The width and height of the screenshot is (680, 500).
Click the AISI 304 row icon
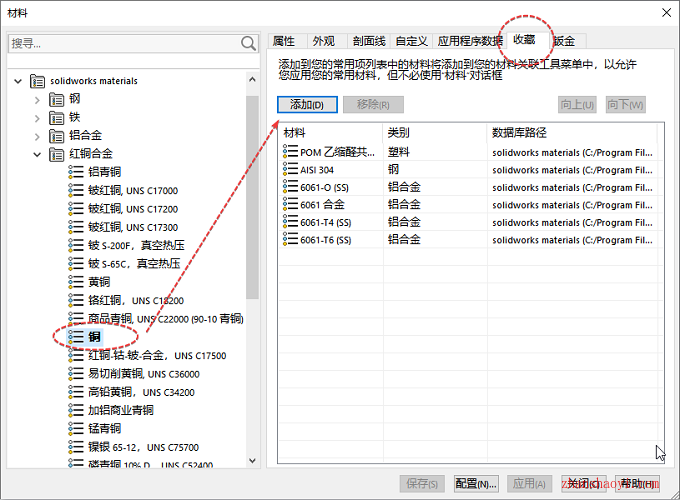[290, 169]
